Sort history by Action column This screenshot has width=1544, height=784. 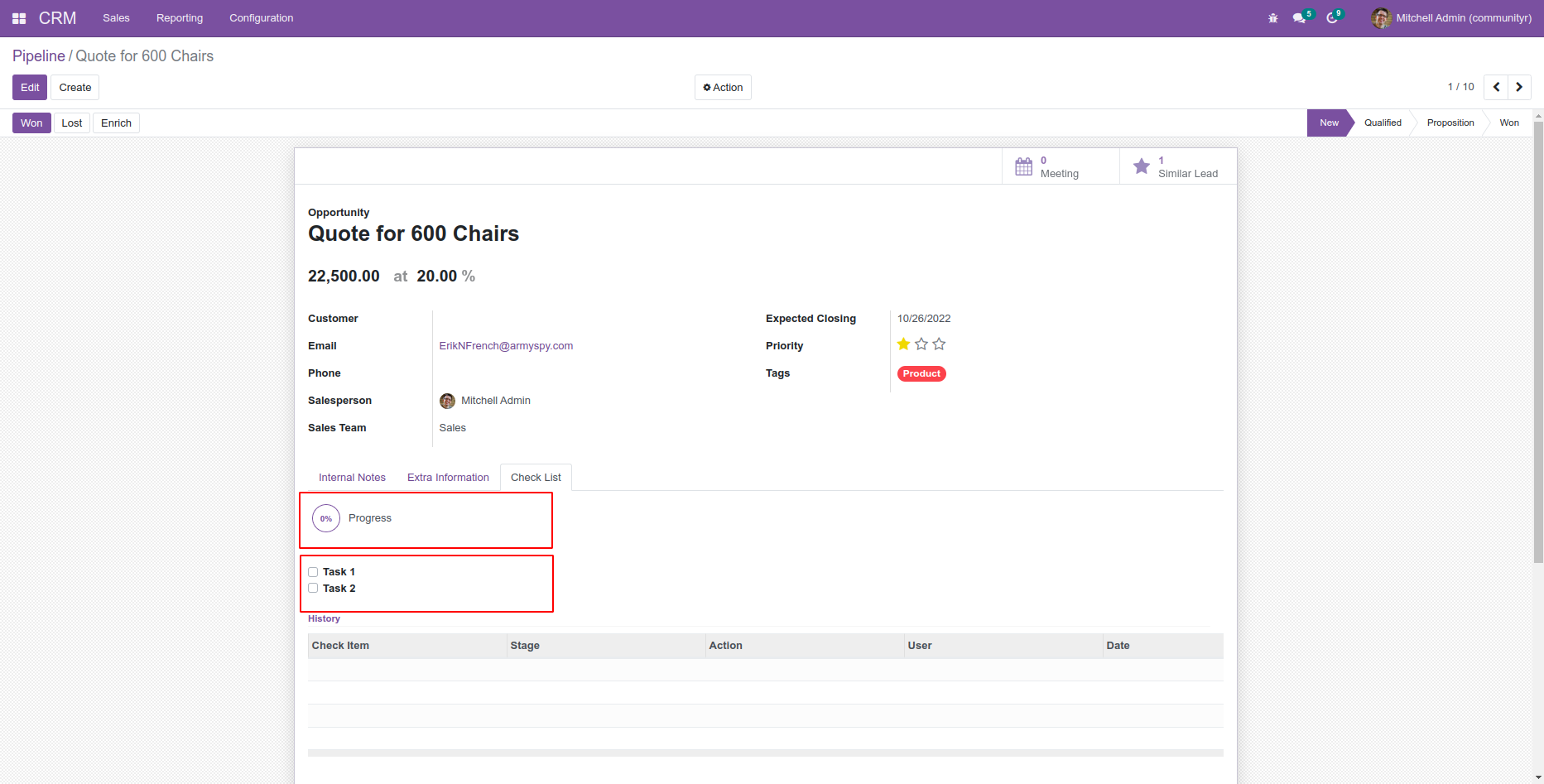click(x=805, y=646)
